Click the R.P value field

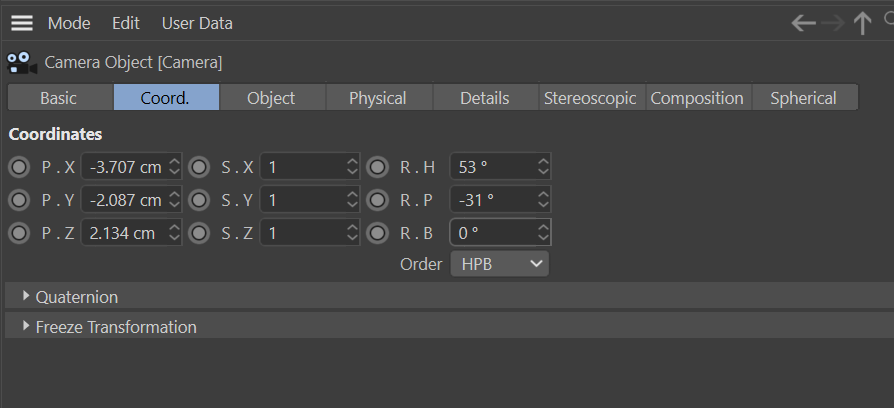click(x=492, y=200)
